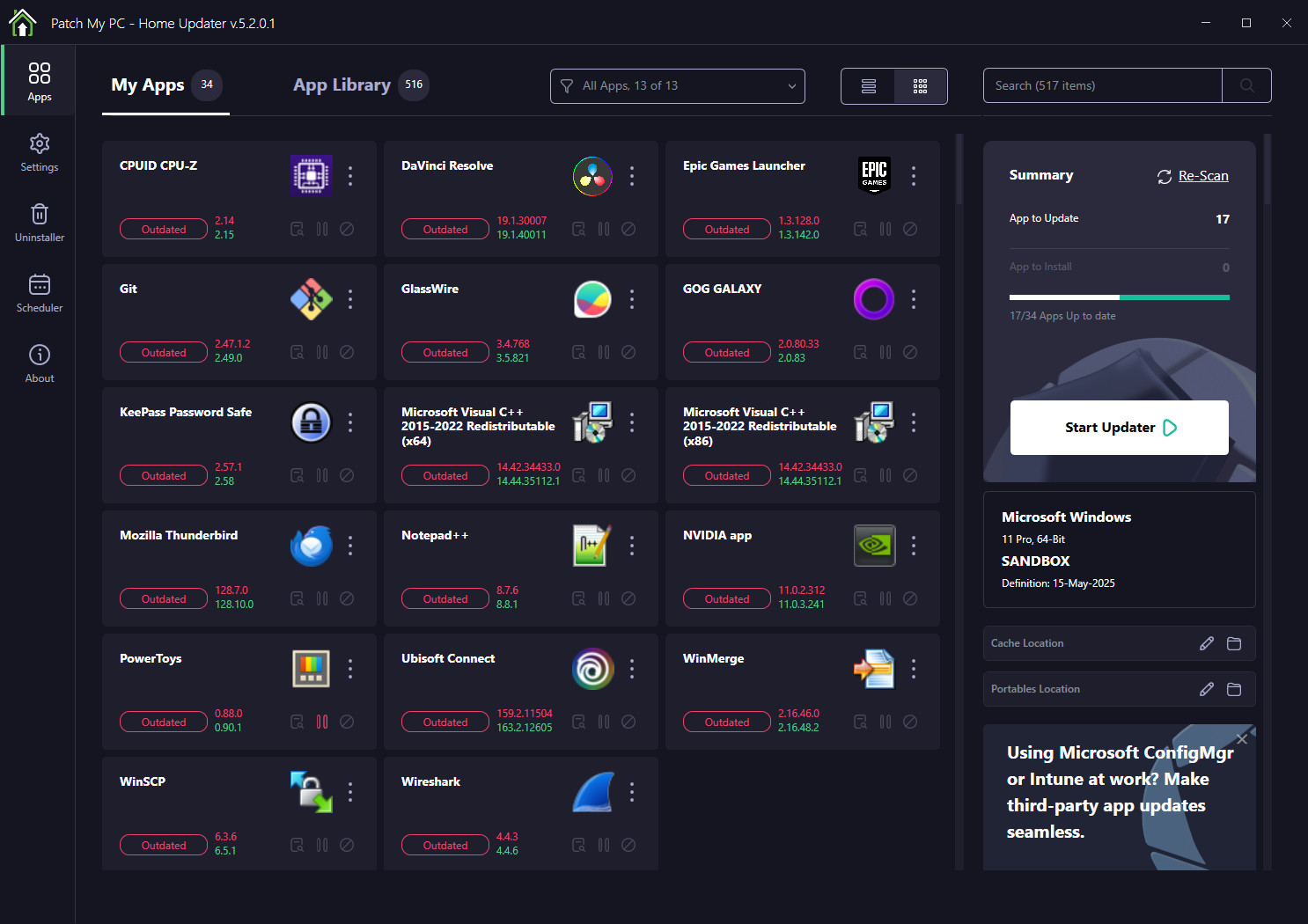Open the About page in the sidebar
This screenshot has height=924, width=1308.
point(40,363)
